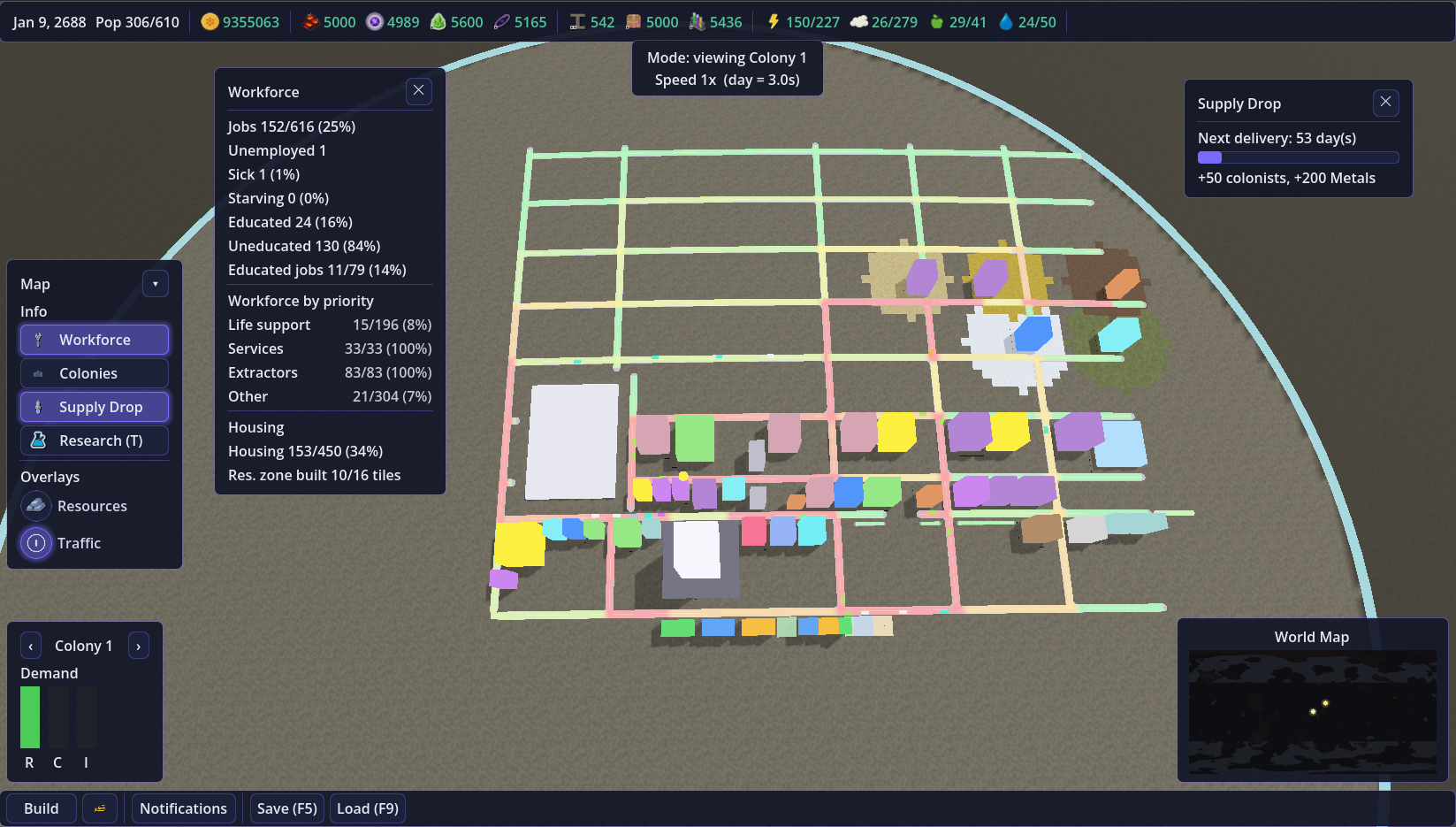Open Notifications

(x=183, y=808)
